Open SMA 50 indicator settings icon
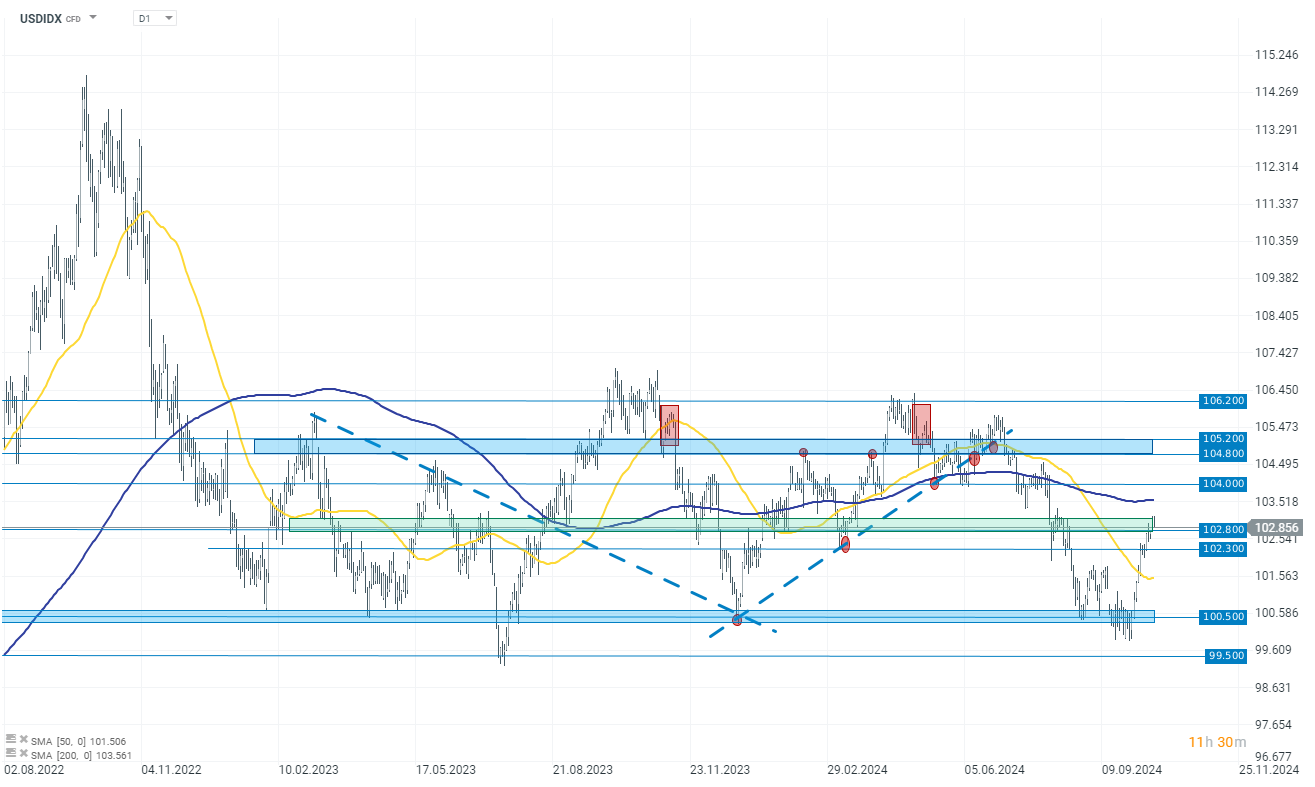 (10, 741)
